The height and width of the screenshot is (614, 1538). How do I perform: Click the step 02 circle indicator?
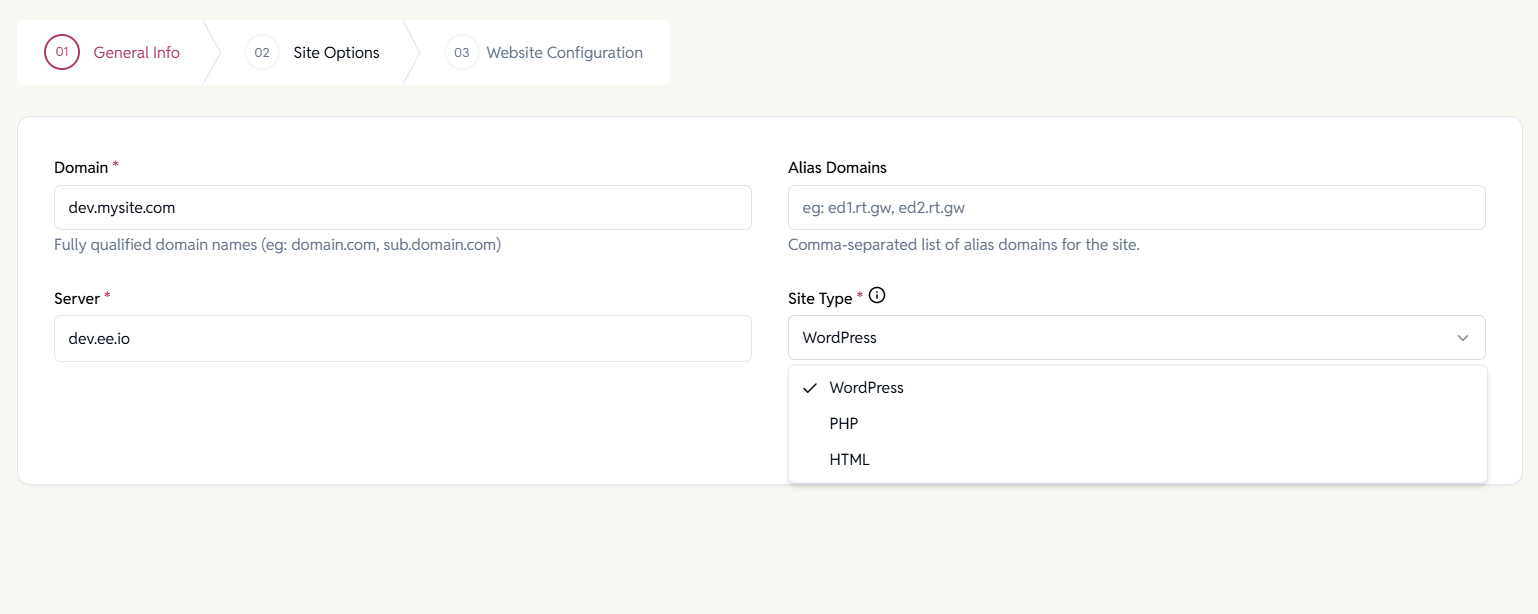[262, 52]
